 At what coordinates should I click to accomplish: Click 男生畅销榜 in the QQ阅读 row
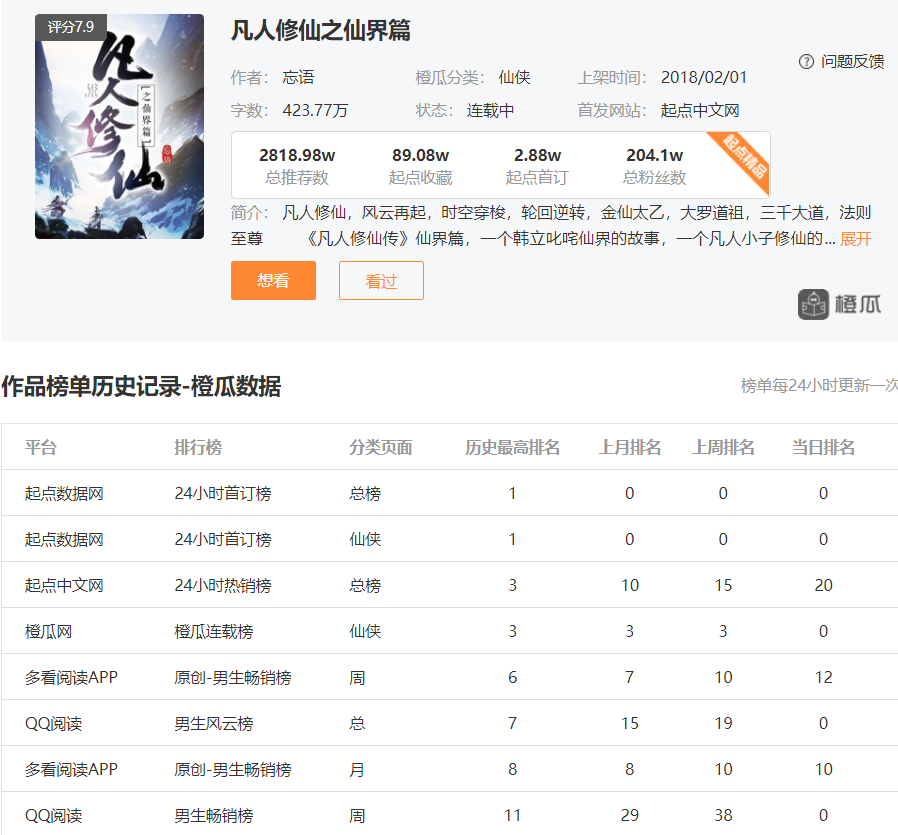pos(214,815)
